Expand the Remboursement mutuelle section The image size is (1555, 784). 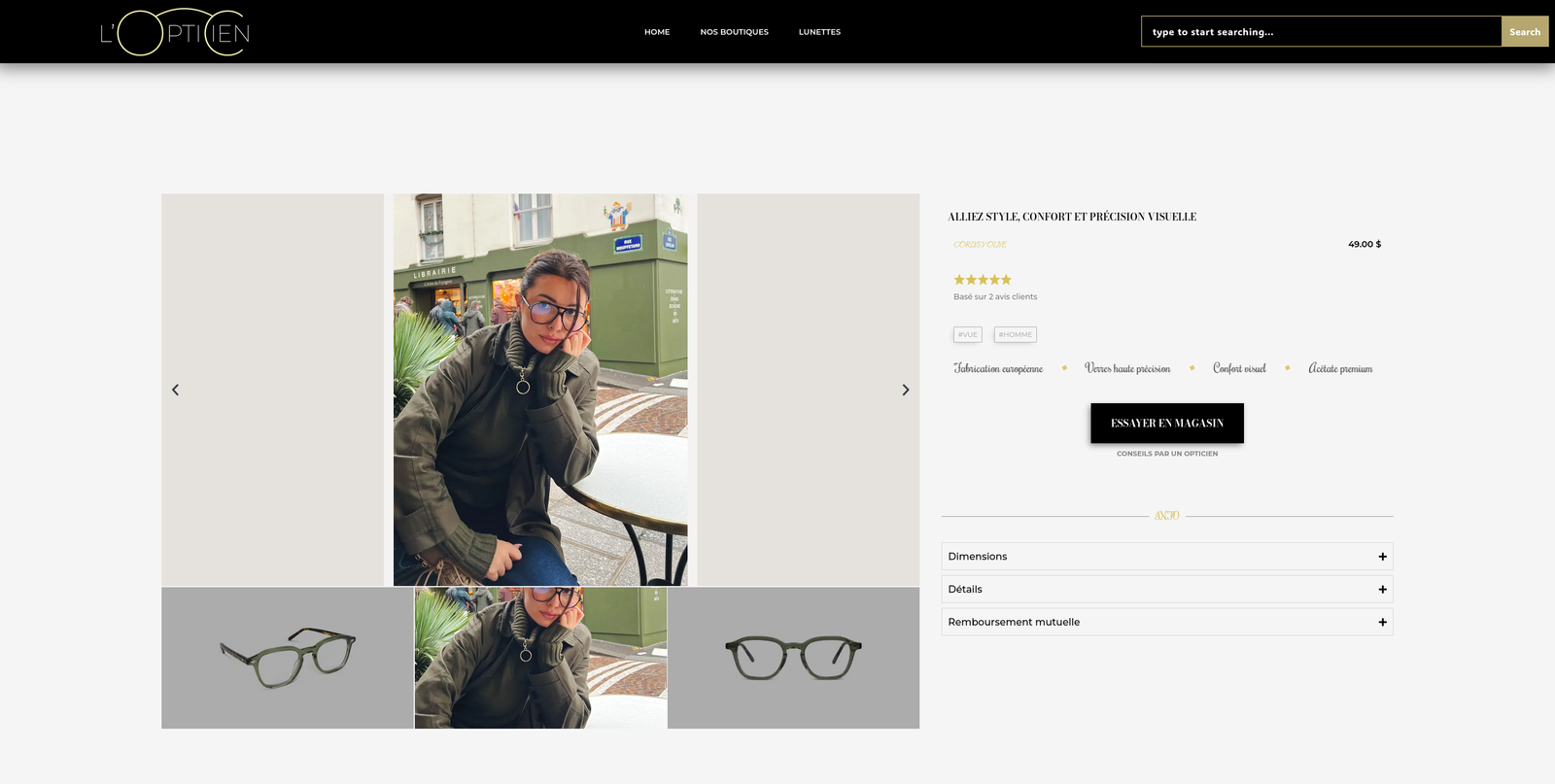(1167, 622)
